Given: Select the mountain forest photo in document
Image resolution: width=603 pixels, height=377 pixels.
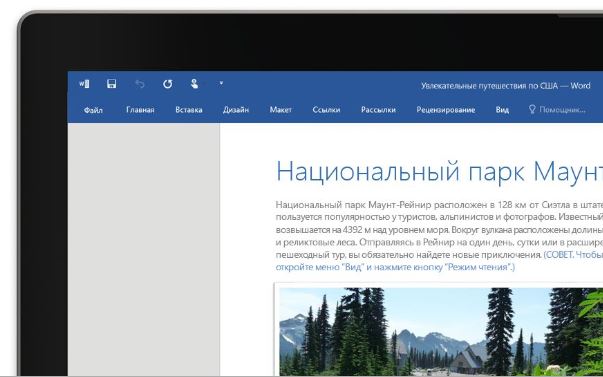Looking at the screenshot, I should pyautogui.click(x=441, y=332).
